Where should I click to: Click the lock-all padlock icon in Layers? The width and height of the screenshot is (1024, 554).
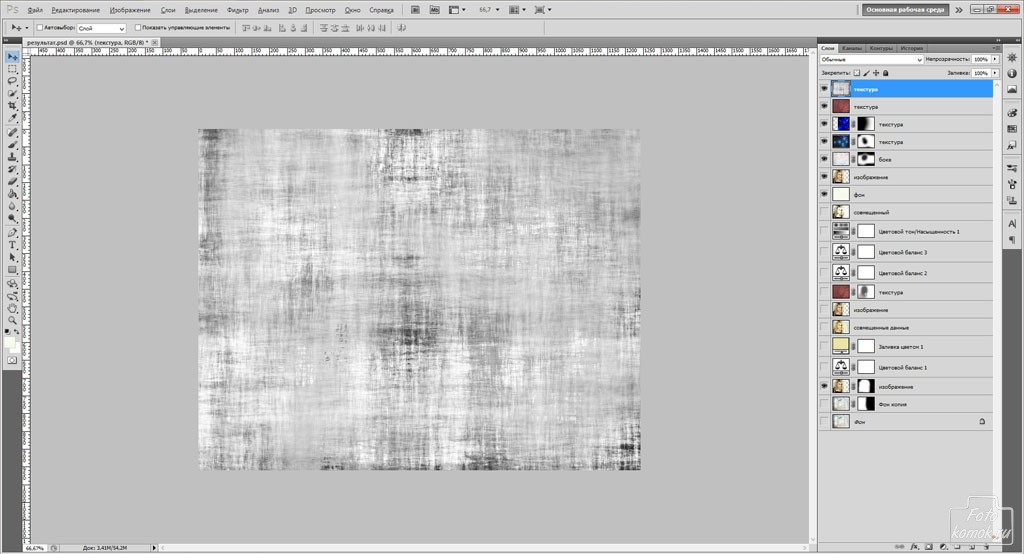pos(886,73)
